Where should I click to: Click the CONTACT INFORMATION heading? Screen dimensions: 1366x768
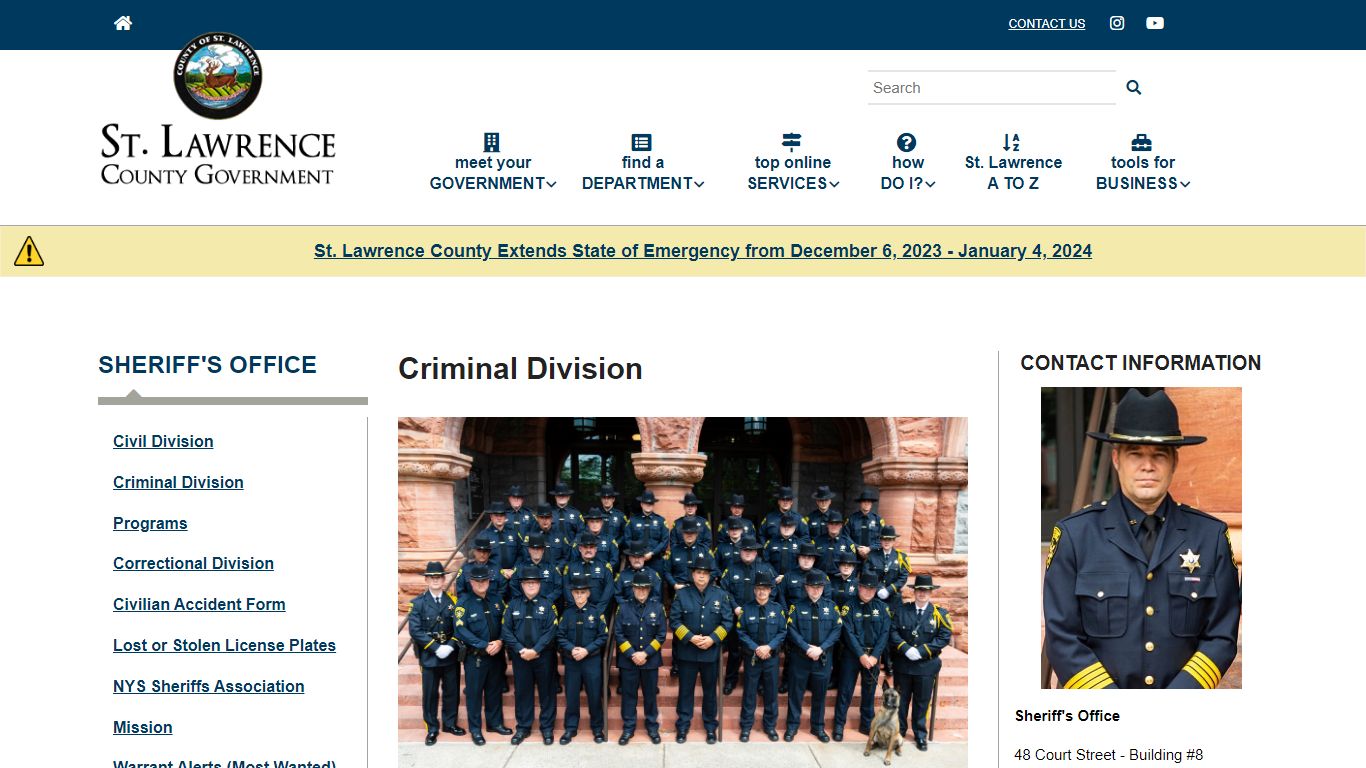pos(1141,363)
